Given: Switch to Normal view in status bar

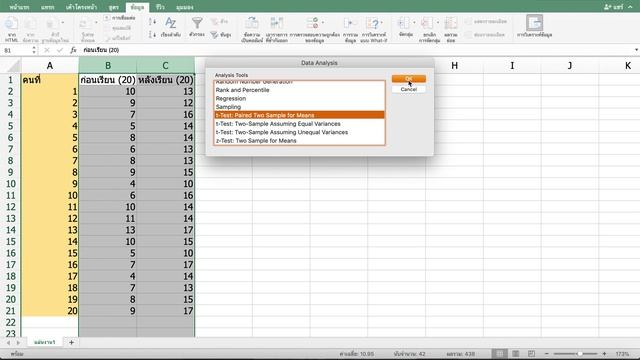Looking at the screenshot, I should pos(499,353).
